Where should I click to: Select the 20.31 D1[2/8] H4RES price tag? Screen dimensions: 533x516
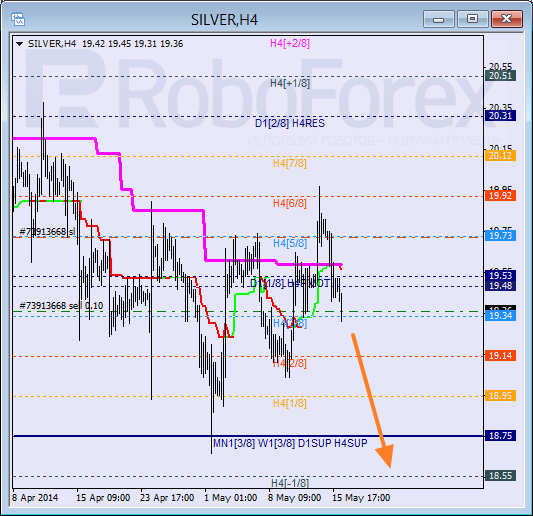[x=500, y=116]
